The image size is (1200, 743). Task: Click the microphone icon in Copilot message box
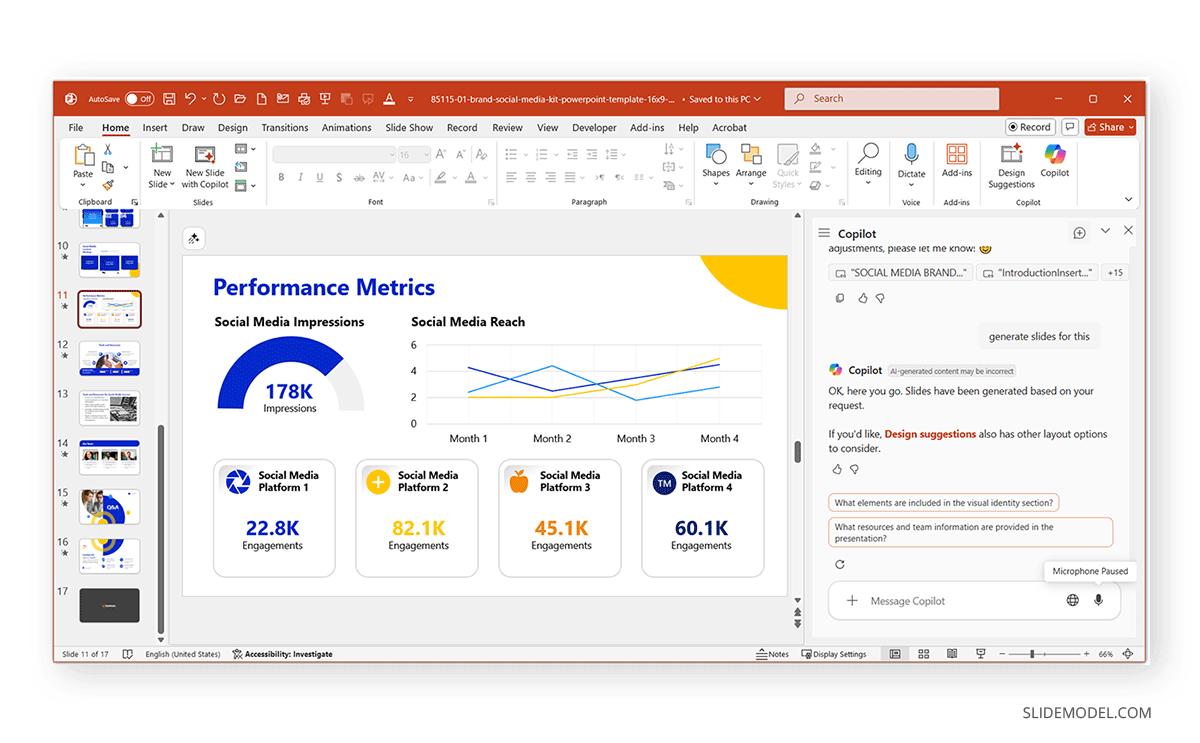point(1098,601)
